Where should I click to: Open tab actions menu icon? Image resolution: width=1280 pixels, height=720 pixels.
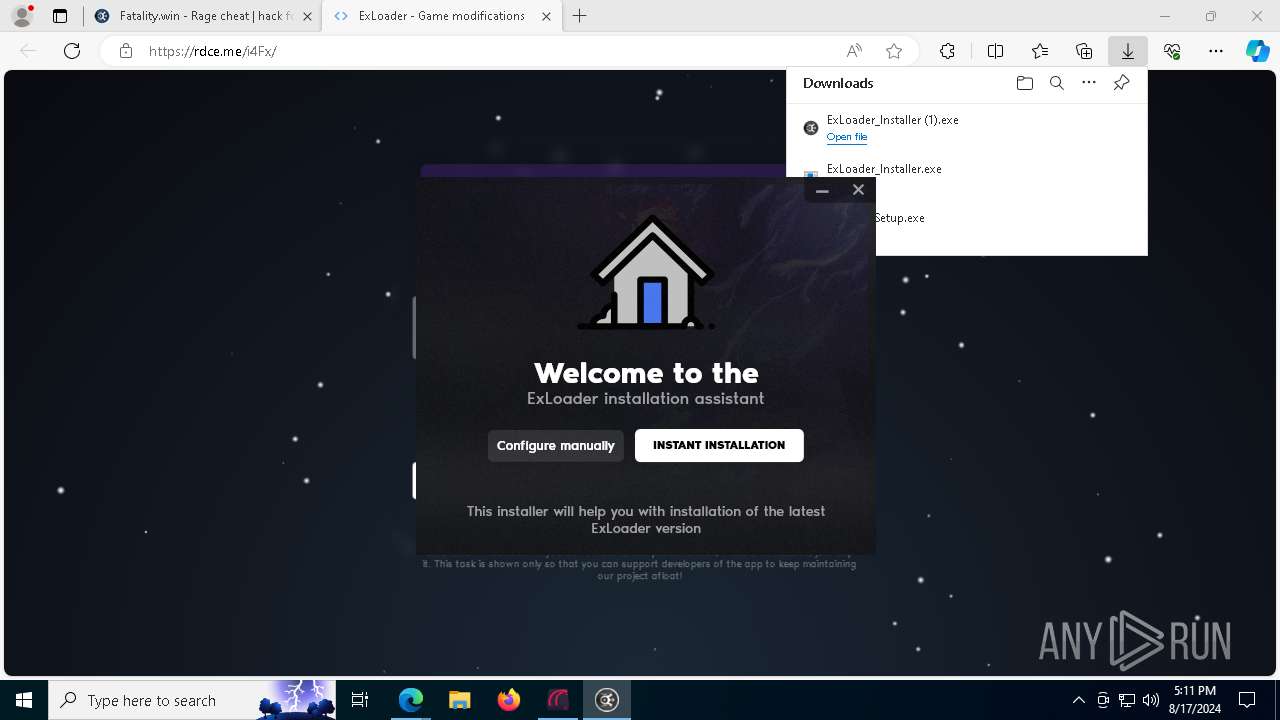coord(60,16)
